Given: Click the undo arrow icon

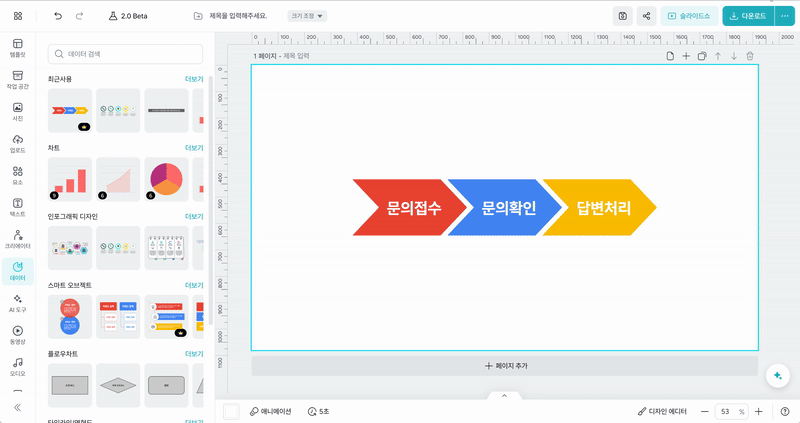Looking at the screenshot, I should coord(58,16).
